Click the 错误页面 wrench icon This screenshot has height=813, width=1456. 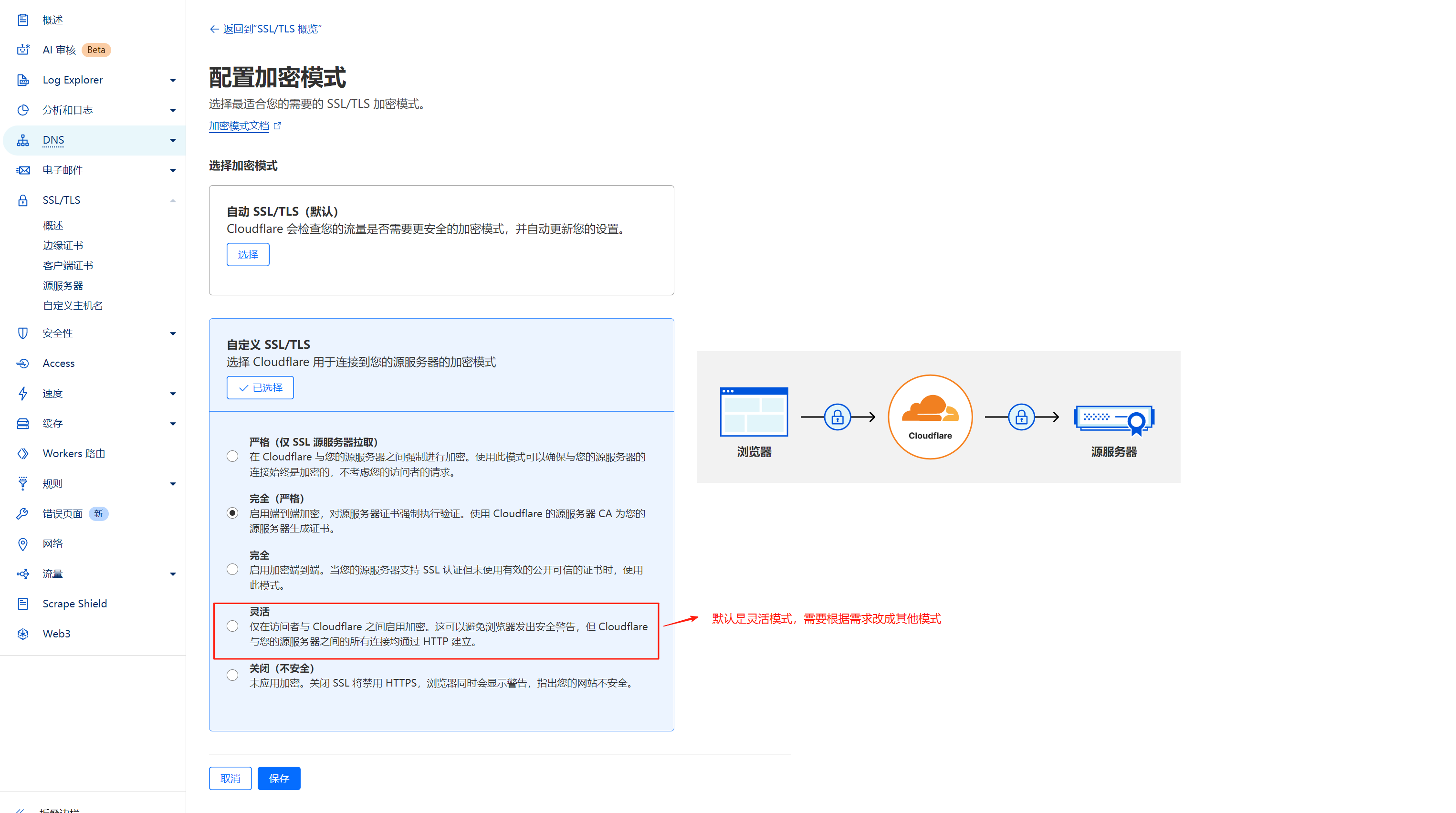point(22,513)
